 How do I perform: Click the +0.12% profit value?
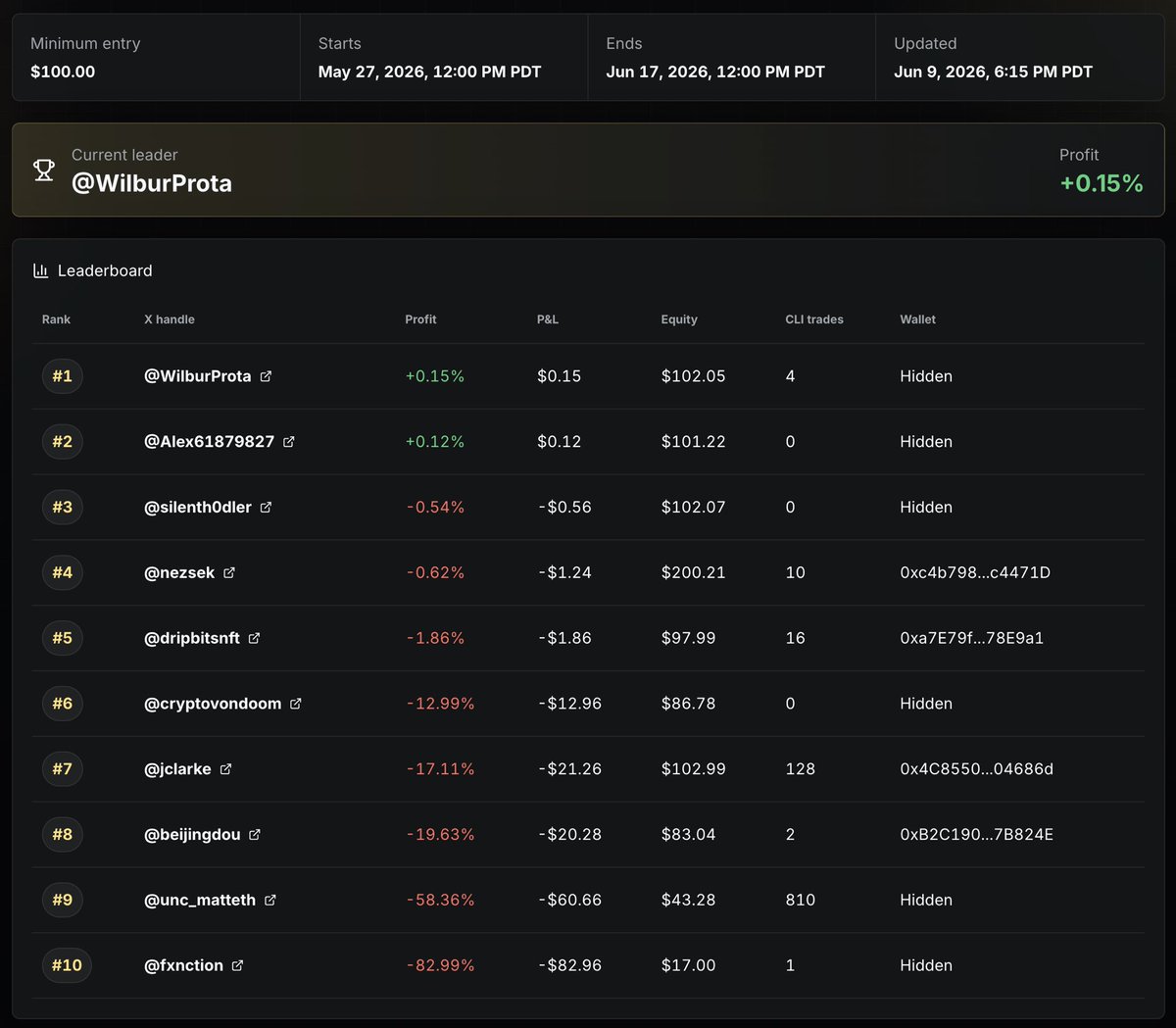[x=435, y=442]
